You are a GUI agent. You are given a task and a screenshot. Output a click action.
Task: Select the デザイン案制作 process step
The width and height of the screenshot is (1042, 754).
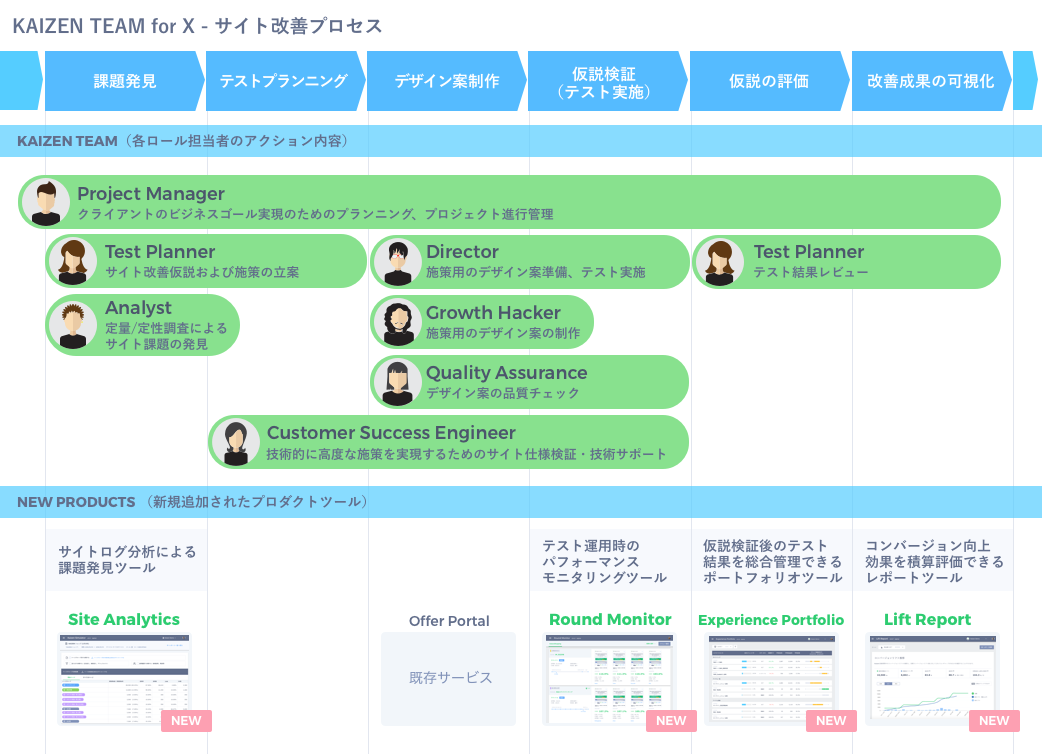446,81
